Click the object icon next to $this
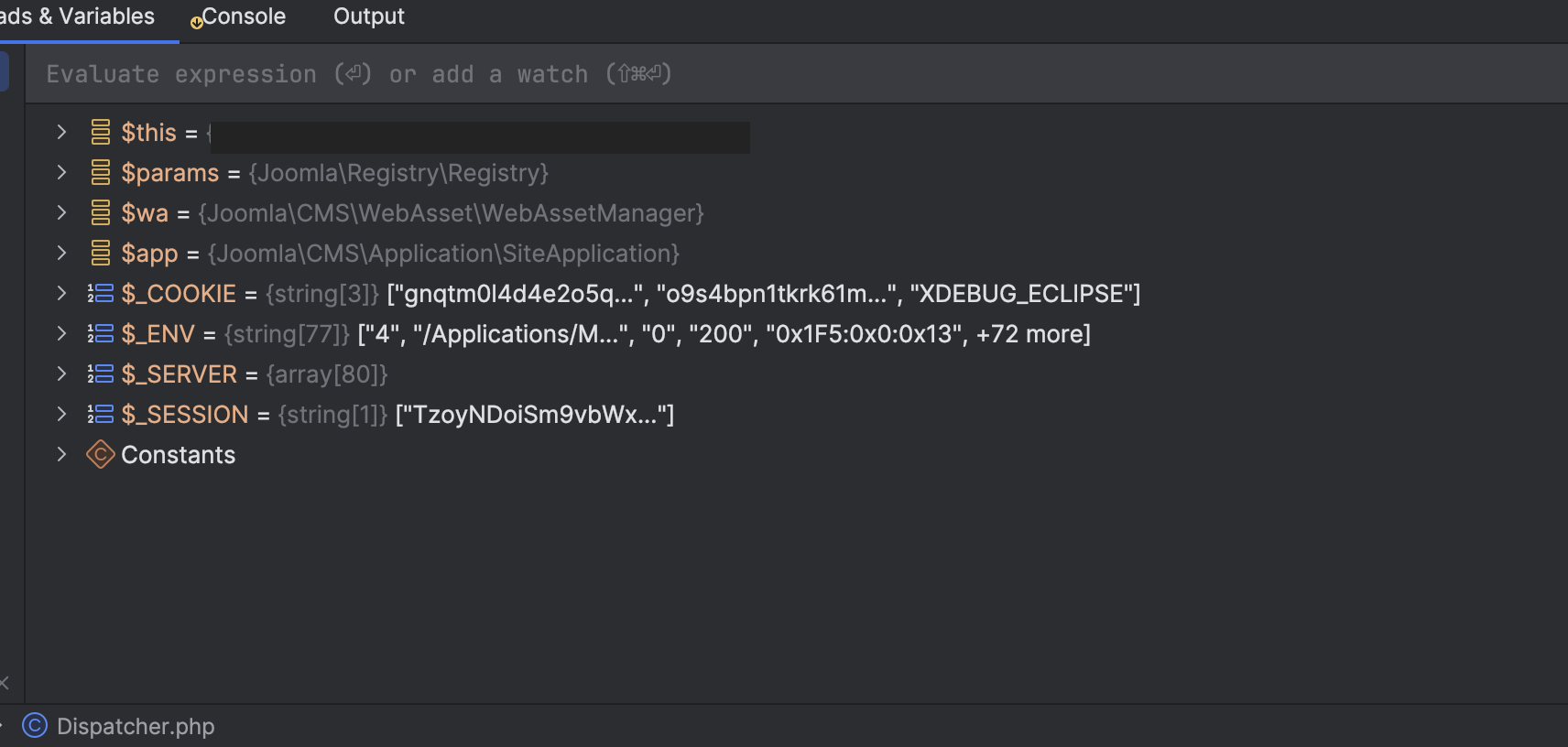The width and height of the screenshot is (1568, 747). (x=101, y=132)
